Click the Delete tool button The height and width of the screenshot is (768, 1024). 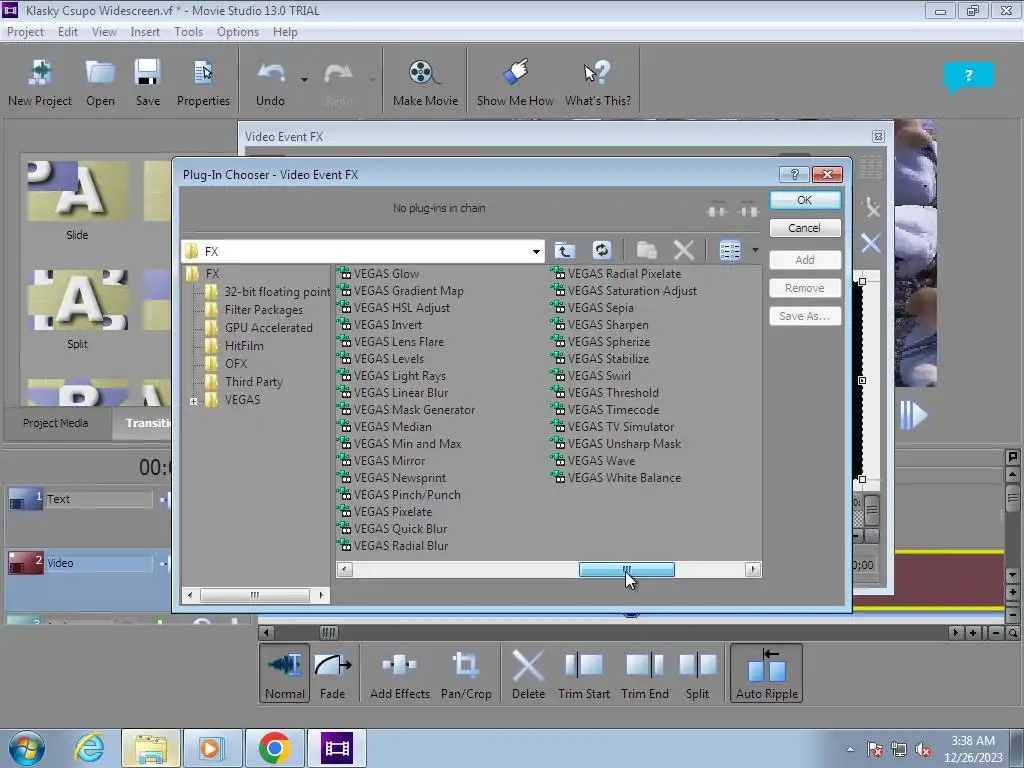528,673
